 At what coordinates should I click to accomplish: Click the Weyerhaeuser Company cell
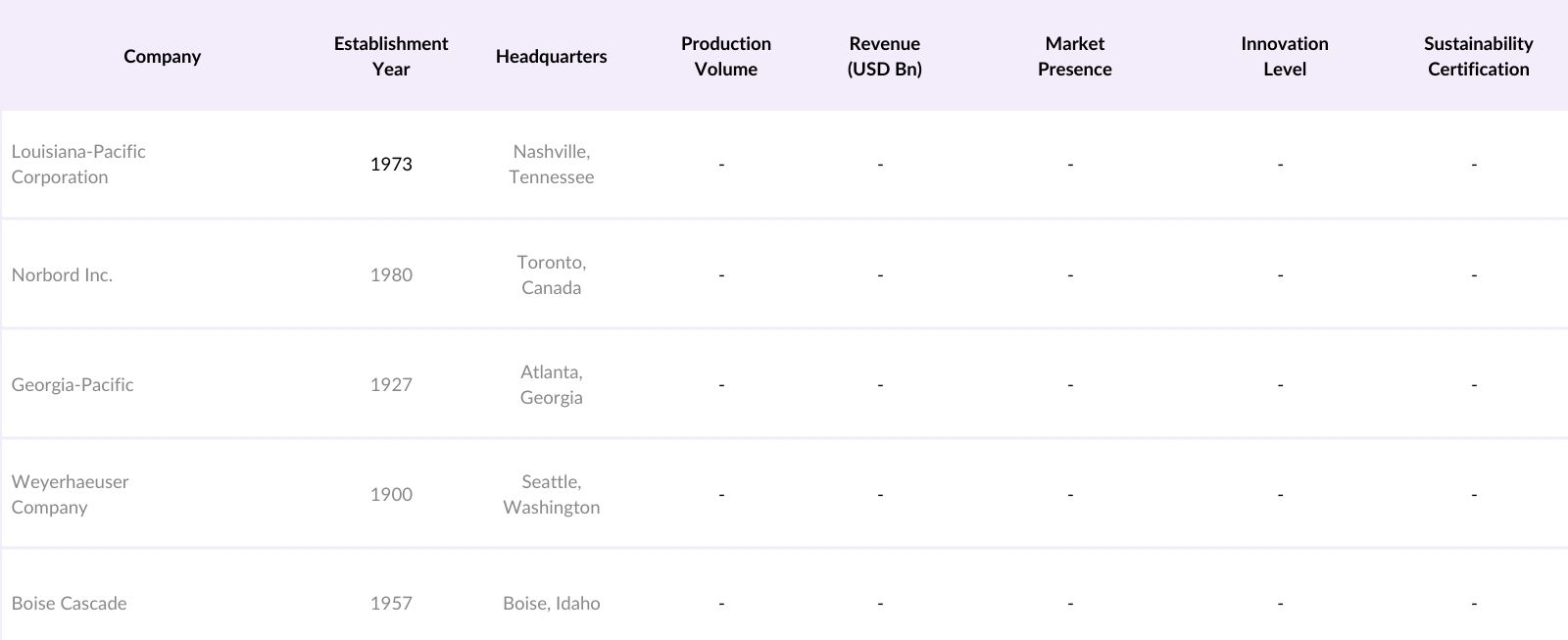click(x=70, y=494)
